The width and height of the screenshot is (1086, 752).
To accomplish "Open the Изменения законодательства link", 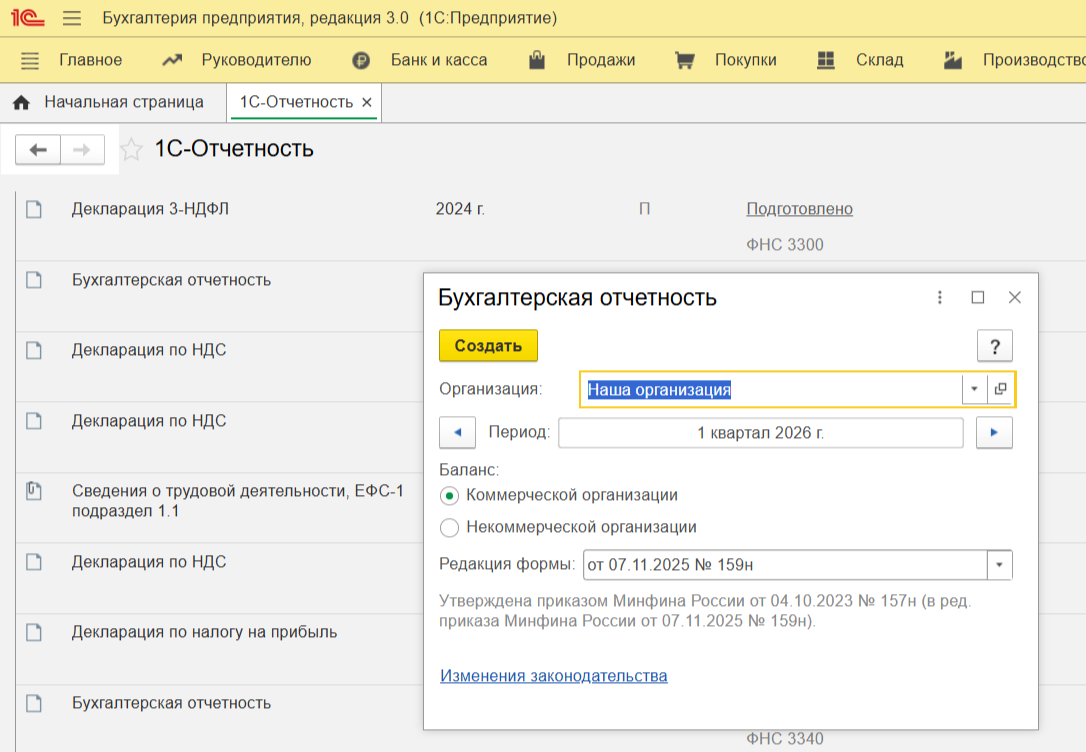I will 554,676.
